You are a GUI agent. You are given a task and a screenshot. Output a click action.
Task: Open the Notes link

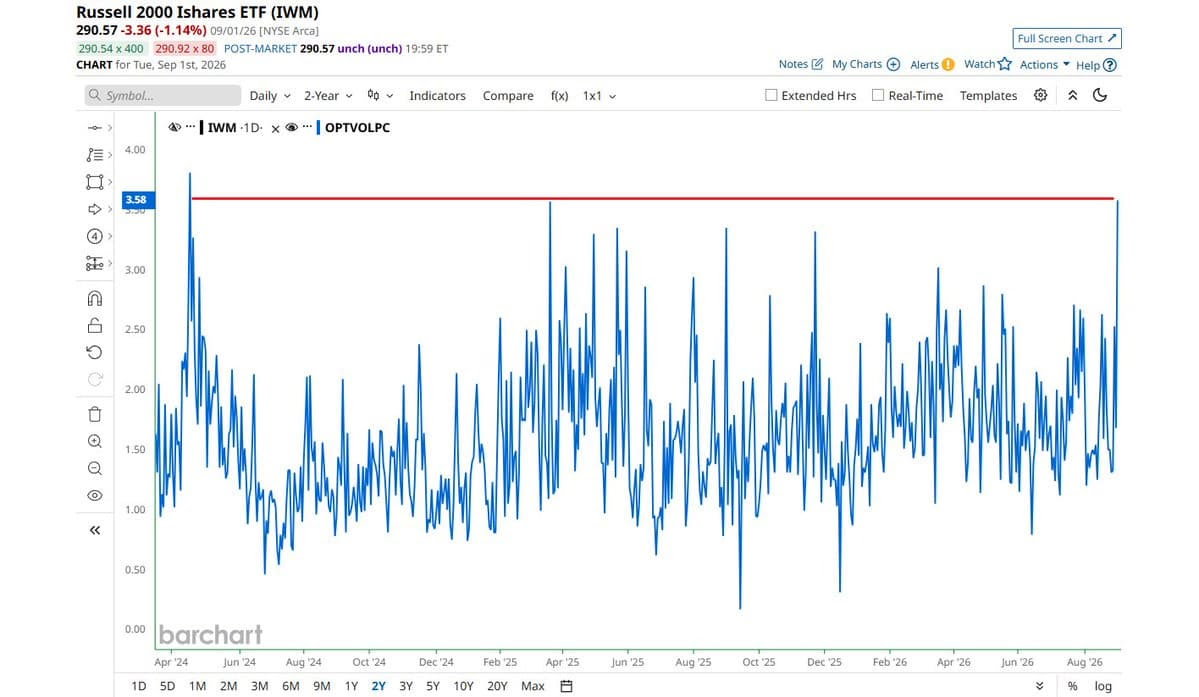click(x=801, y=64)
